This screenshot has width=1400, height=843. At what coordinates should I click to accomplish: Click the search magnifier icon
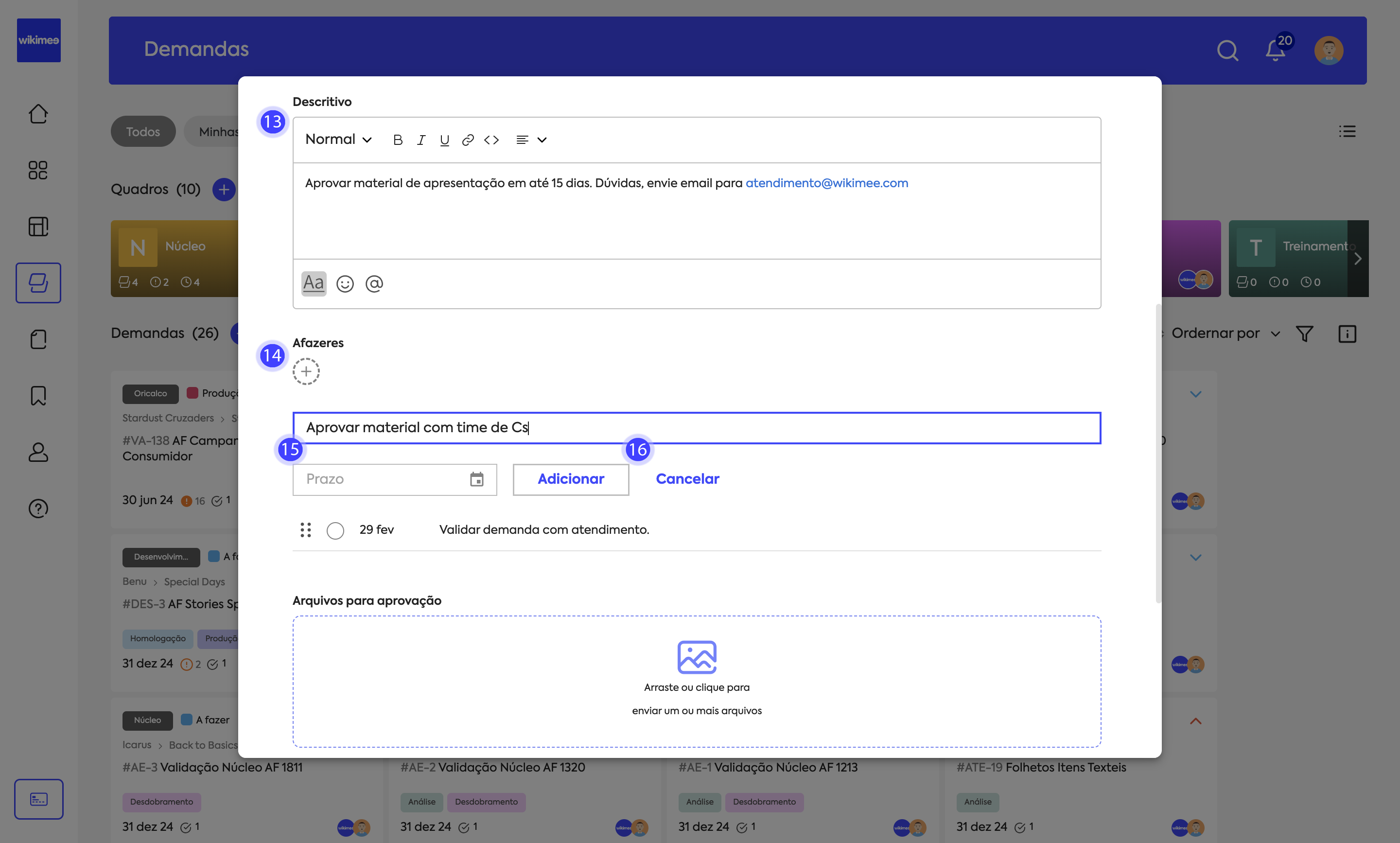click(1227, 51)
